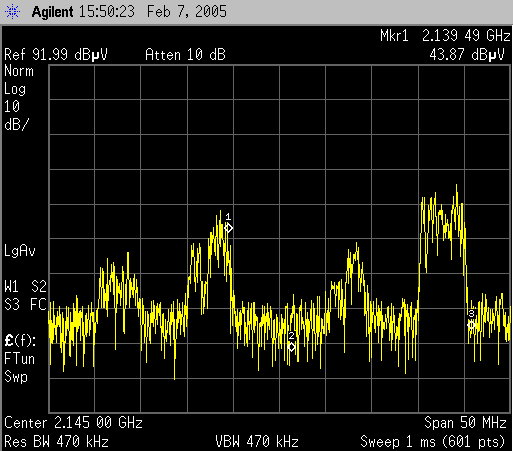Viewport: 513px width, 451px height.
Task: Click the Norm detector mode label
Action: (x=19, y=71)
